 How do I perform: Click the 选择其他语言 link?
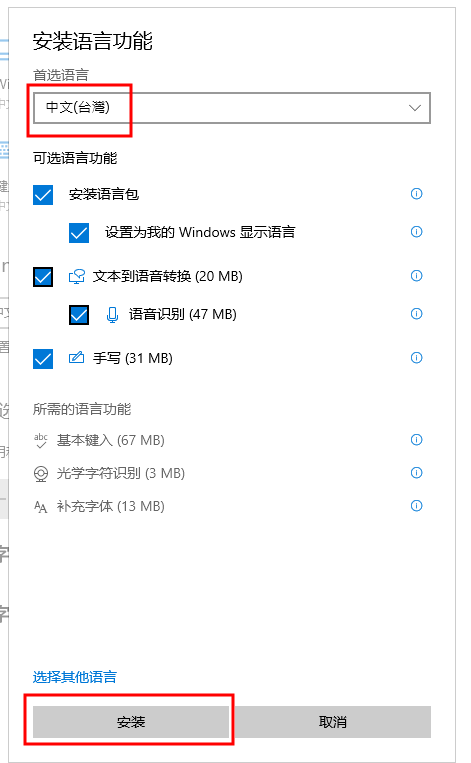(x=74, y=677)
